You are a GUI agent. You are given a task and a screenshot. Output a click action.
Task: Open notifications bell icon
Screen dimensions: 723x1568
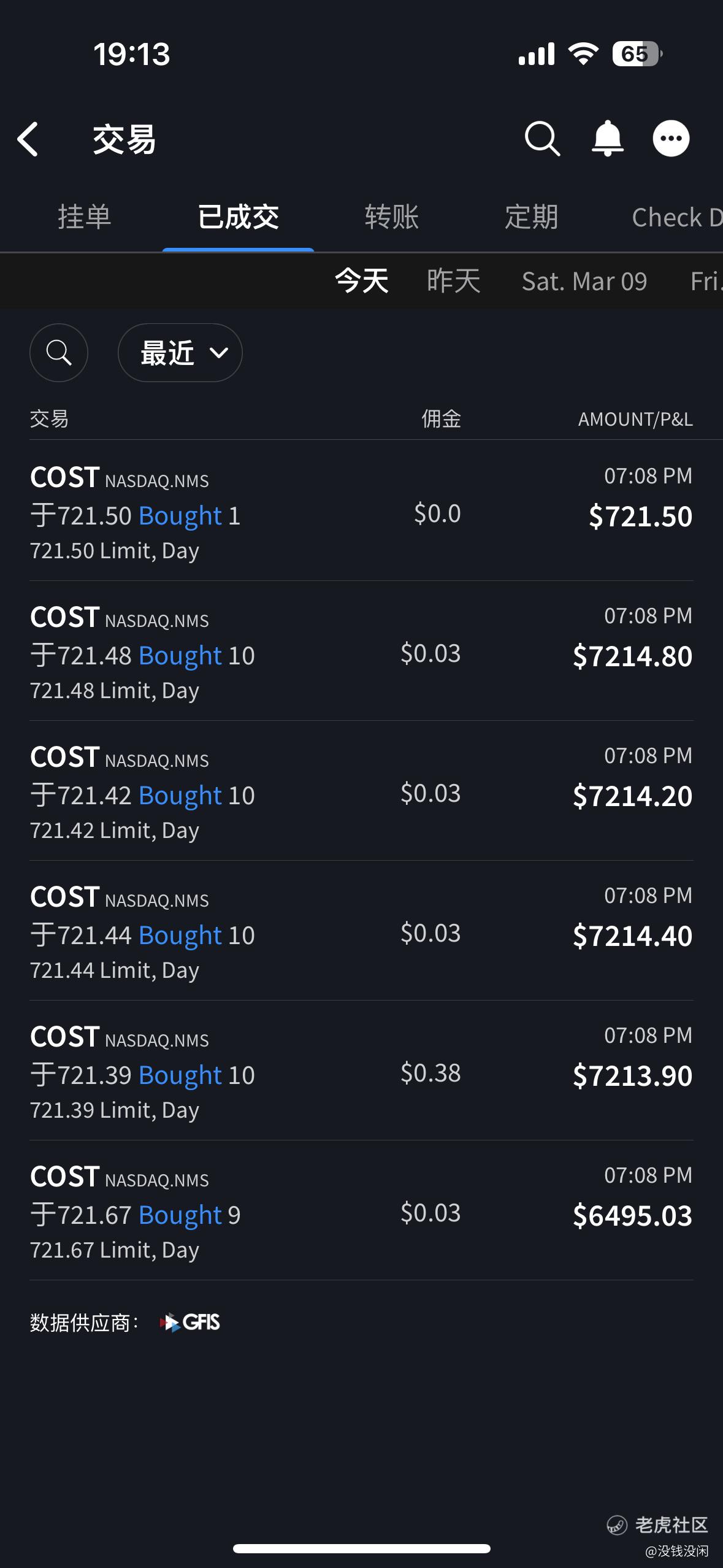point(607,139)
